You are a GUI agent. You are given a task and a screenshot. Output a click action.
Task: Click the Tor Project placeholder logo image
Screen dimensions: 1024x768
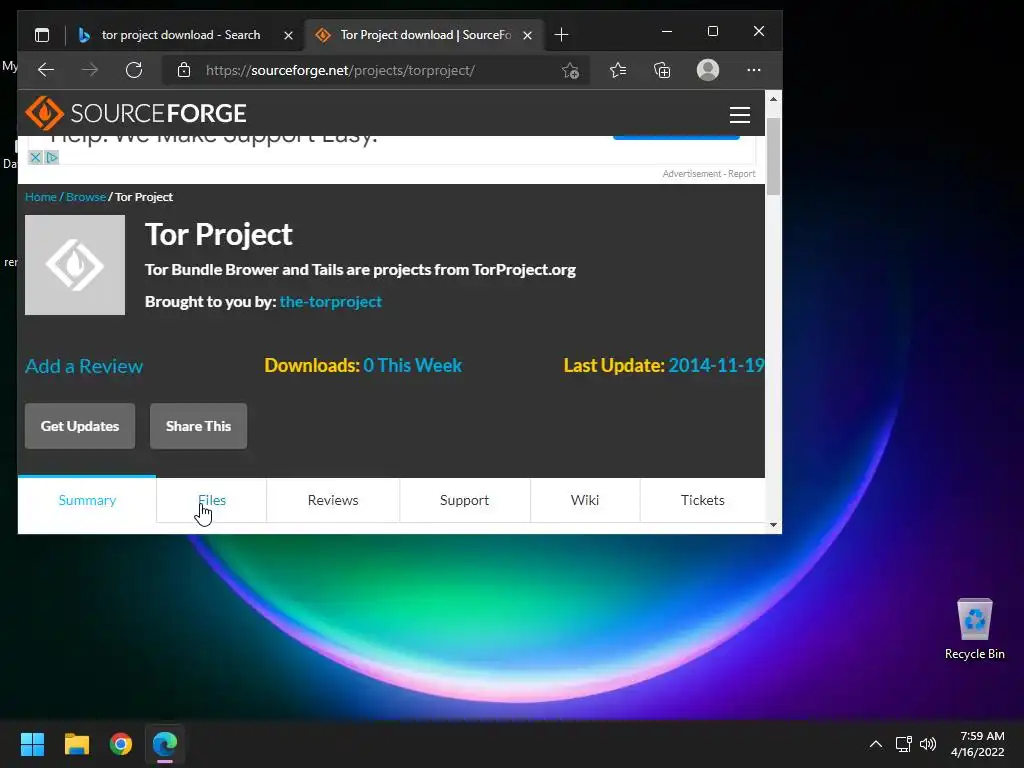(x=75, y=265)
